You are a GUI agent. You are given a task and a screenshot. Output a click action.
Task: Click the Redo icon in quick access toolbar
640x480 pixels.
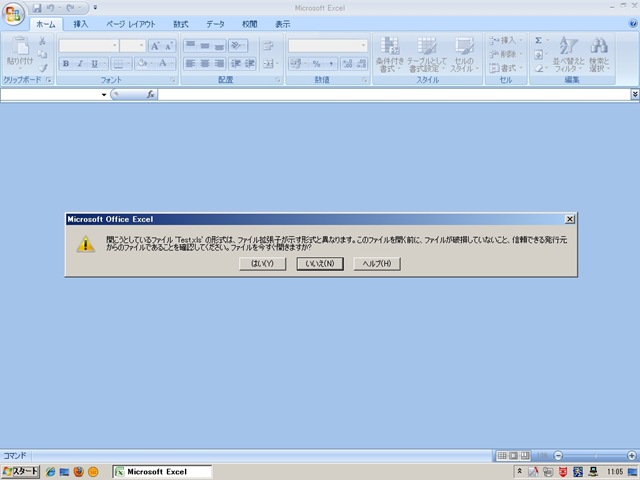70,8
